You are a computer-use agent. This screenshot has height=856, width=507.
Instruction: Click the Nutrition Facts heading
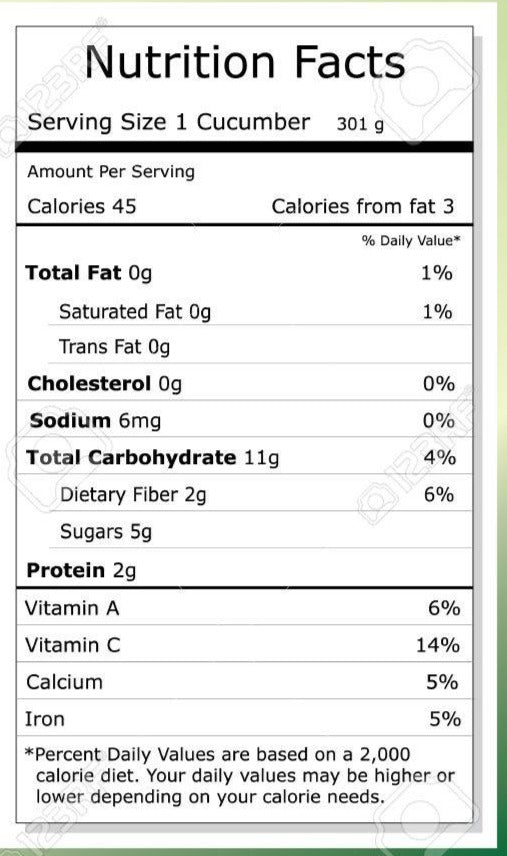245,62
